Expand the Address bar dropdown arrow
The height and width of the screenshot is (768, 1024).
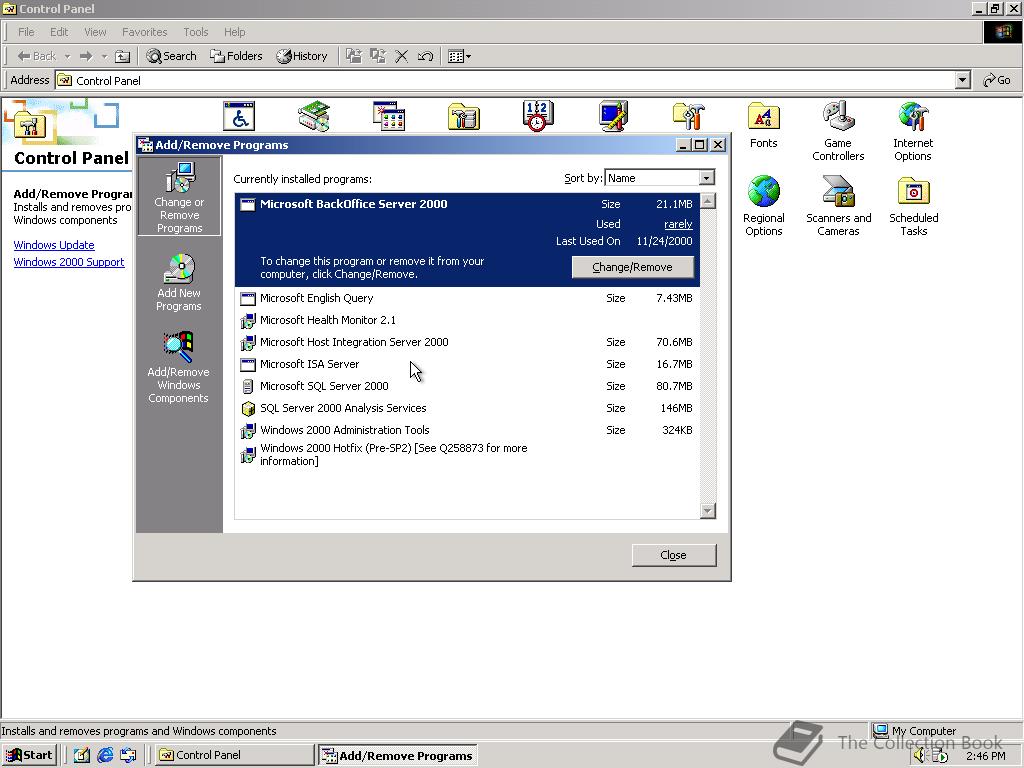pos(962,80)
